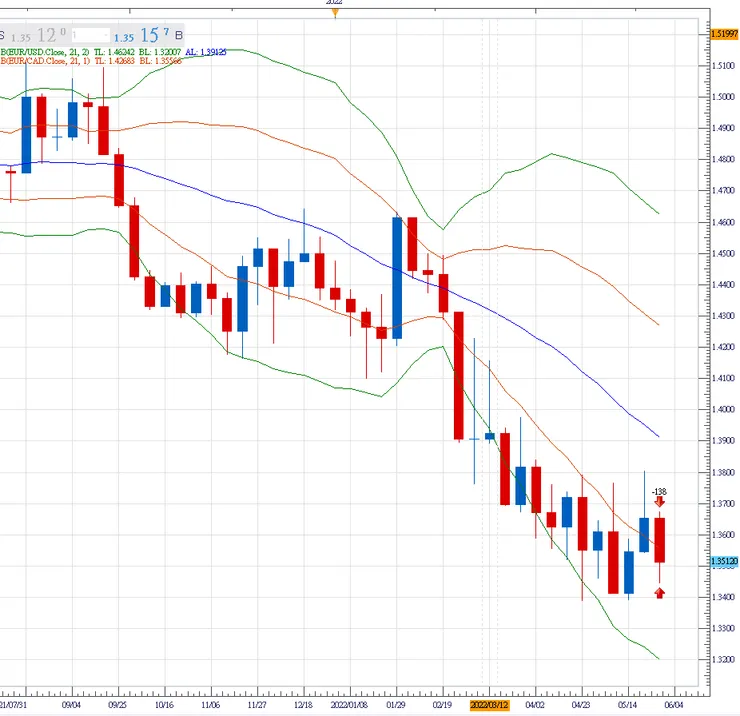Click the orange 2022 year marker at top
The width and height of the screenshot is (740, 716).
(335, 13)
